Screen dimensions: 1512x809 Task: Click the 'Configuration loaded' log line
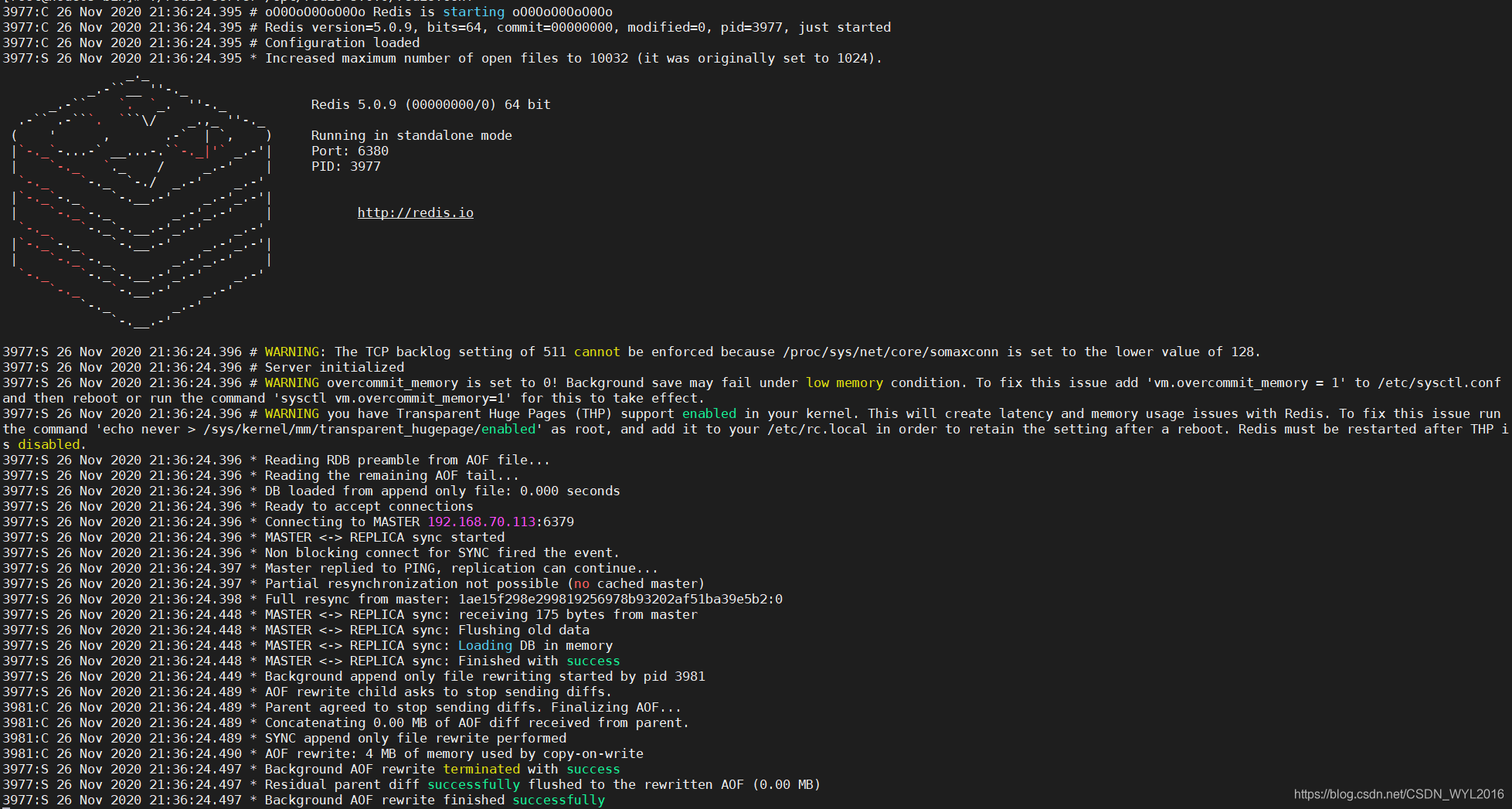coord(211,42)
